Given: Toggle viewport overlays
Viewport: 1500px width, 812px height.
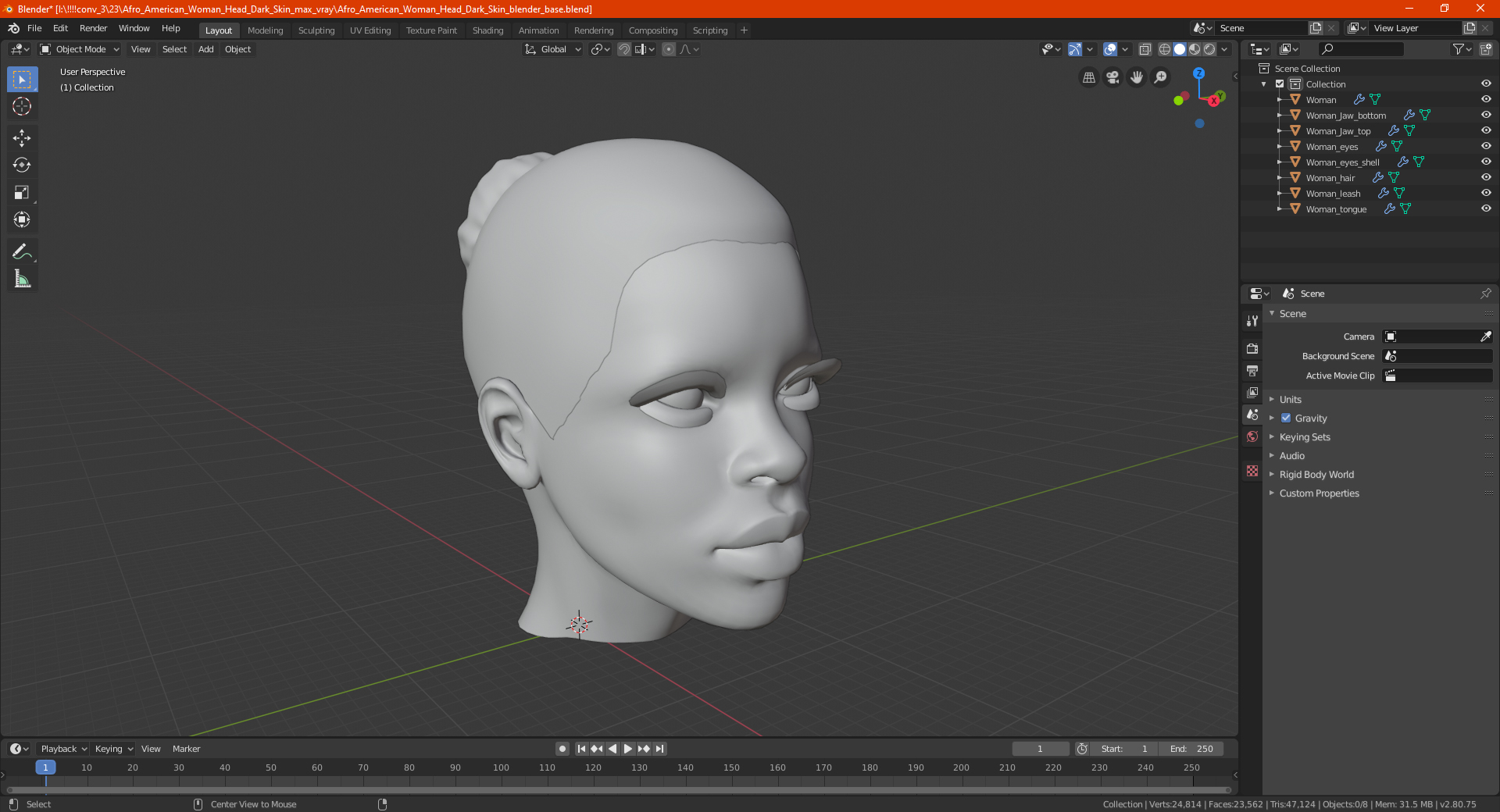Looking at the screenshot, I should point(1110,49).
